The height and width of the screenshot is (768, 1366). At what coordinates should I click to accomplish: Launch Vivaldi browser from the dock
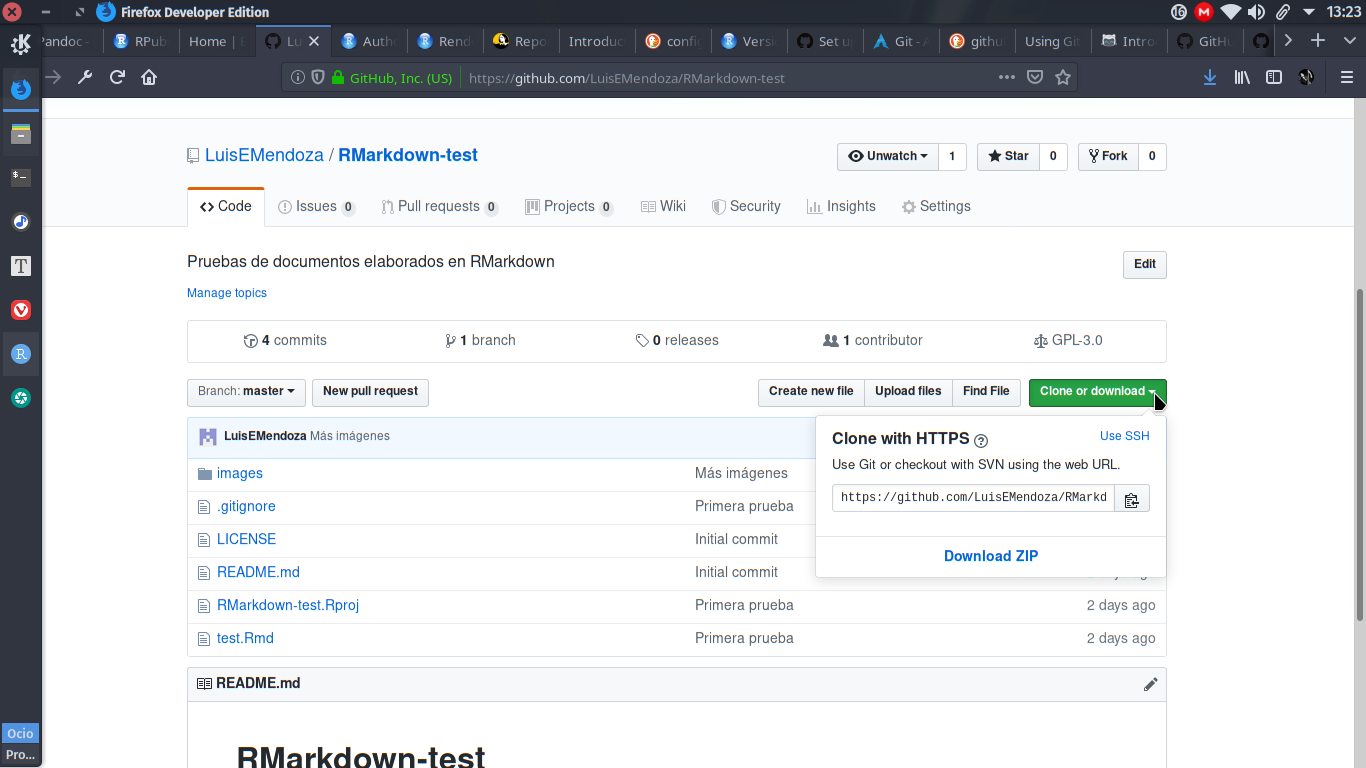21,310
